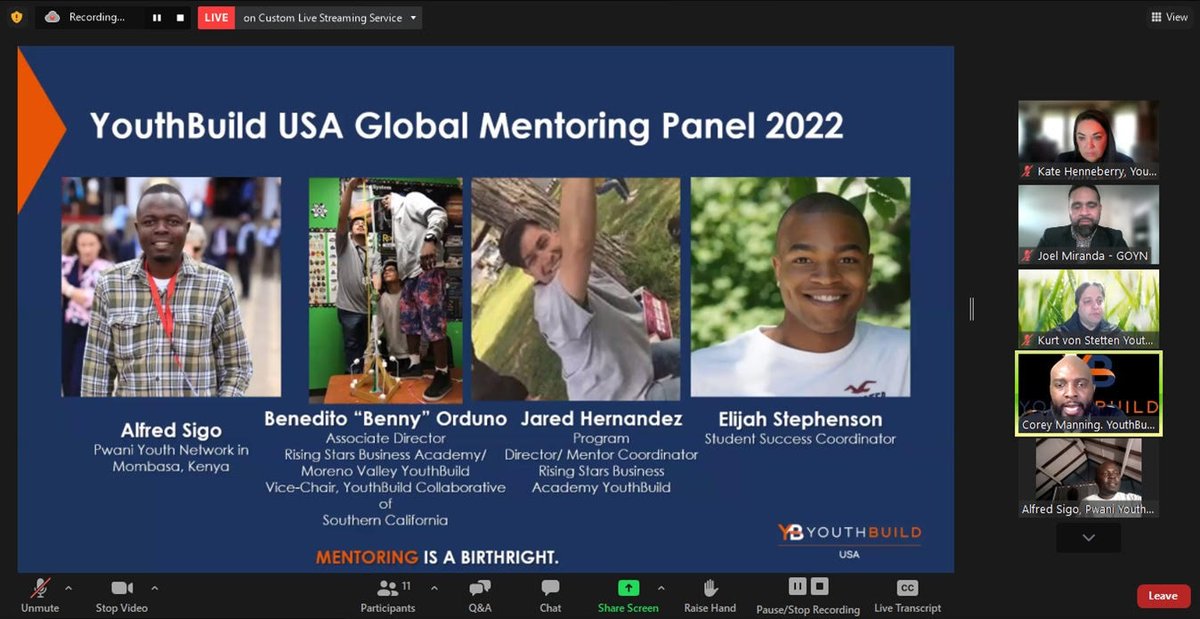Viewport: 1200px width, 619px height.
Task: Expand audio options arrow beside Unmute
Action: (69, 588)
